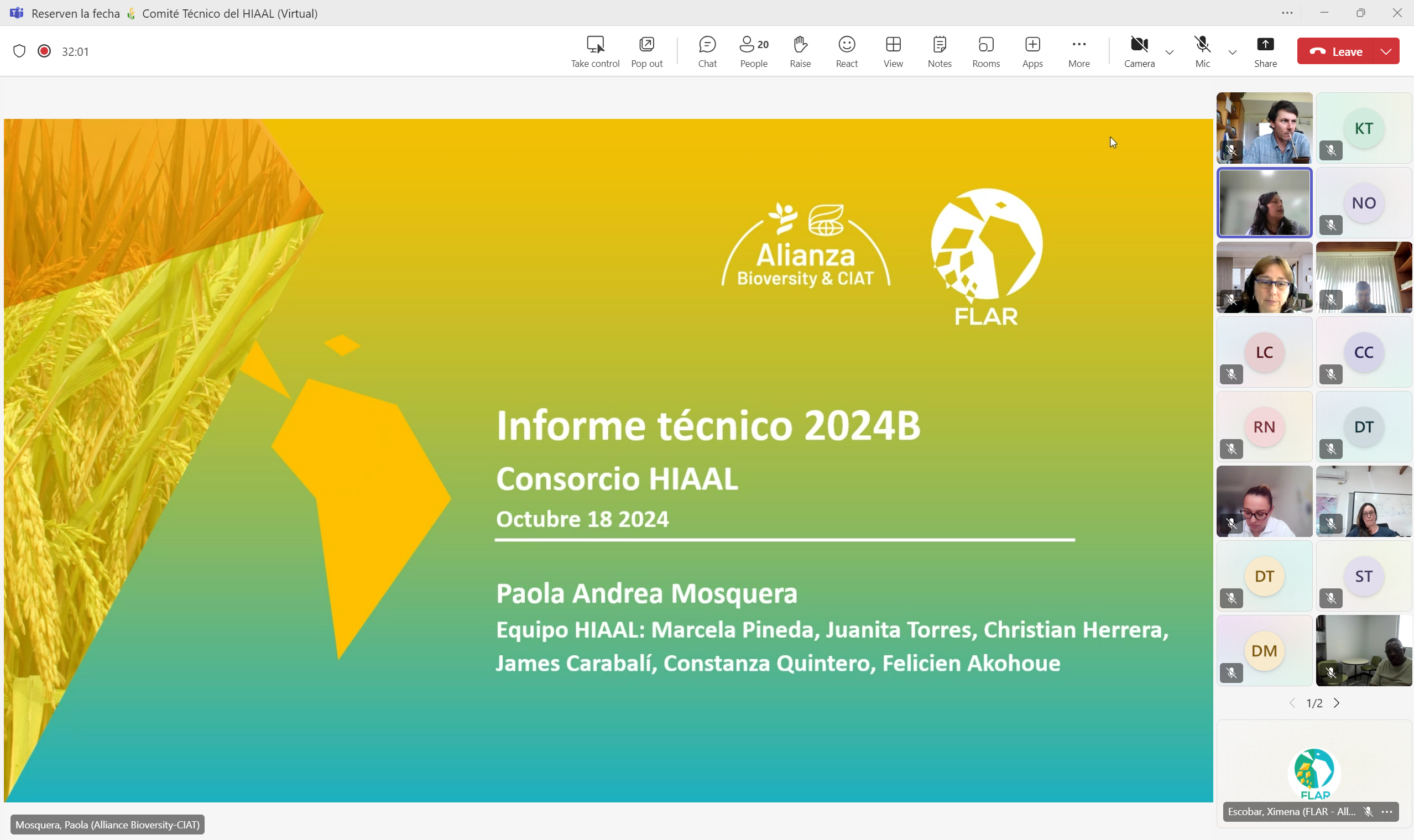
Task: Expand the Camera options chevron
Action: 1170,52
